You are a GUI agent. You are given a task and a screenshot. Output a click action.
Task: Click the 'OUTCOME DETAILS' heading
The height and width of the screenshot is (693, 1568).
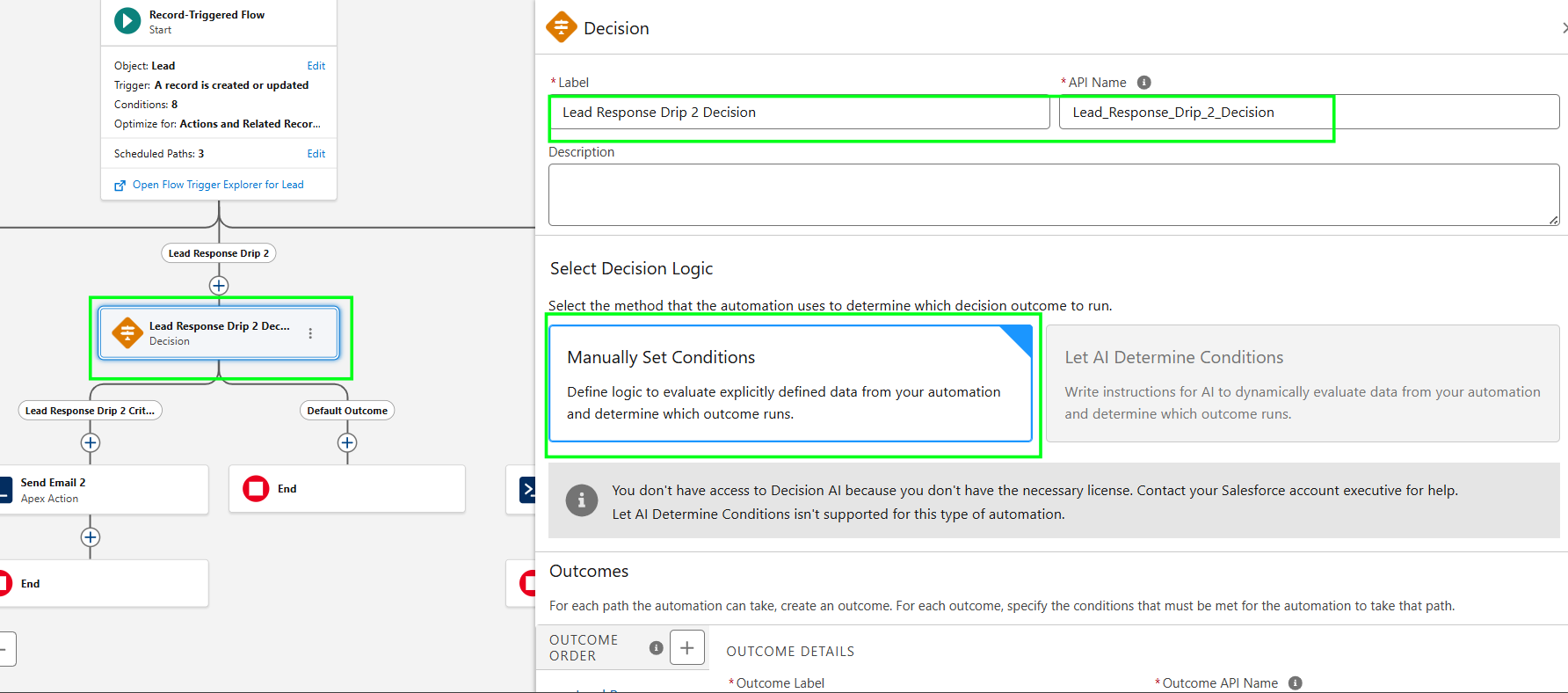pyautogui.click(x=790, y=652)
